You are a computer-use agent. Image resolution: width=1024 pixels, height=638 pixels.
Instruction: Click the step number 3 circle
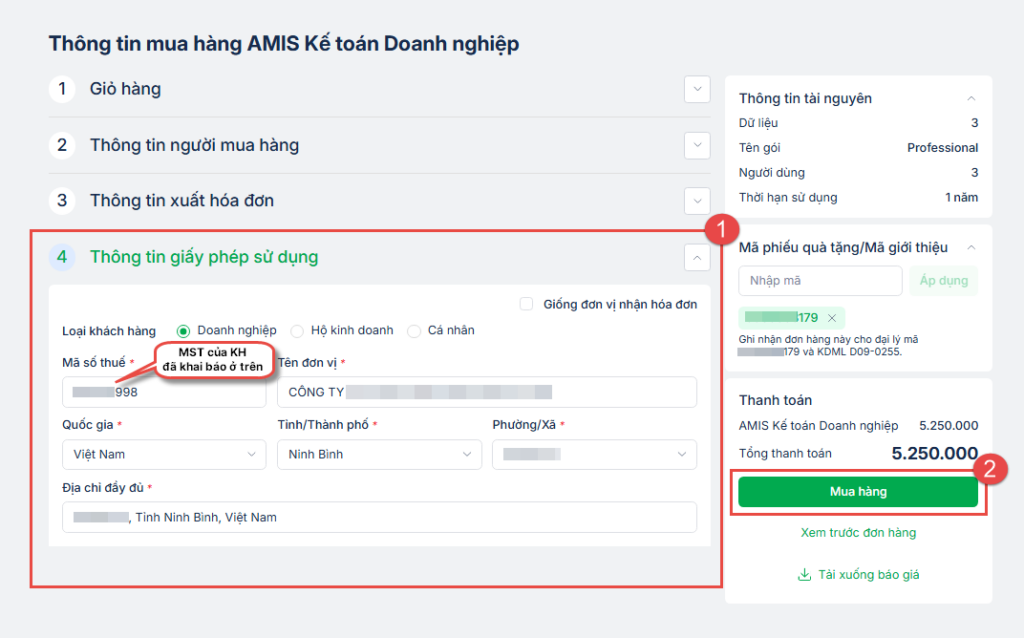(62, 200)
